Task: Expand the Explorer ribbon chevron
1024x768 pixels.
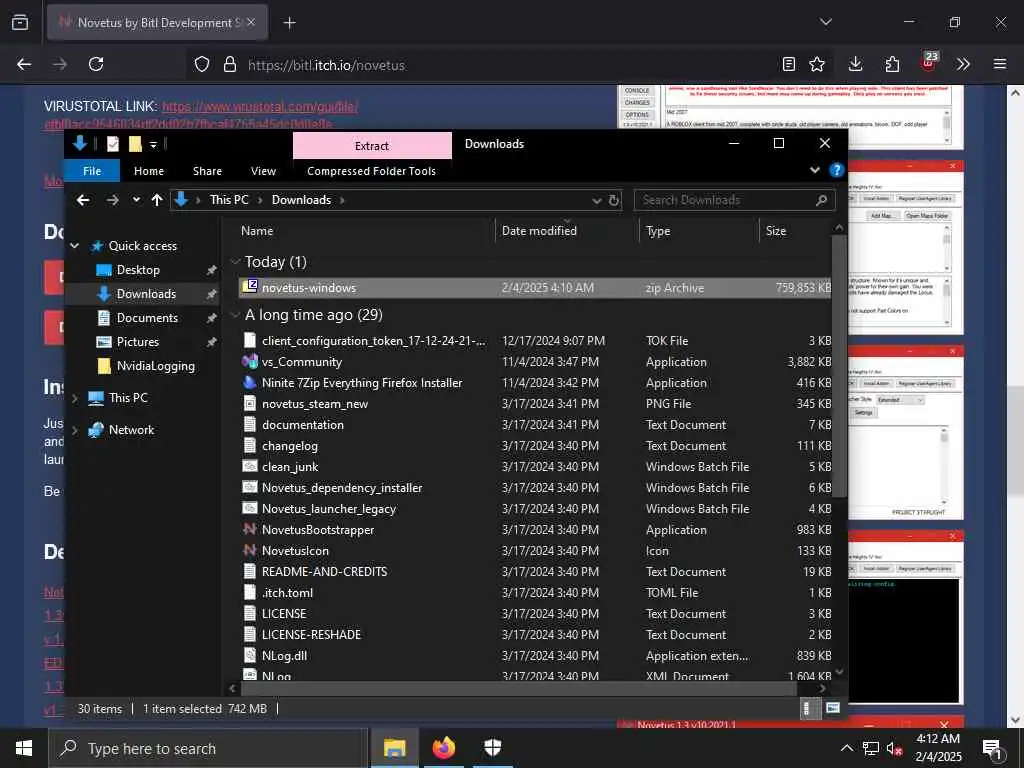Action: tap(814, 170)
